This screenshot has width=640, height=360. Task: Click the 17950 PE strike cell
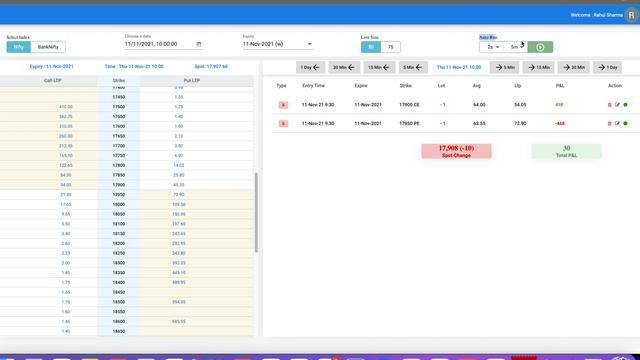409,123
